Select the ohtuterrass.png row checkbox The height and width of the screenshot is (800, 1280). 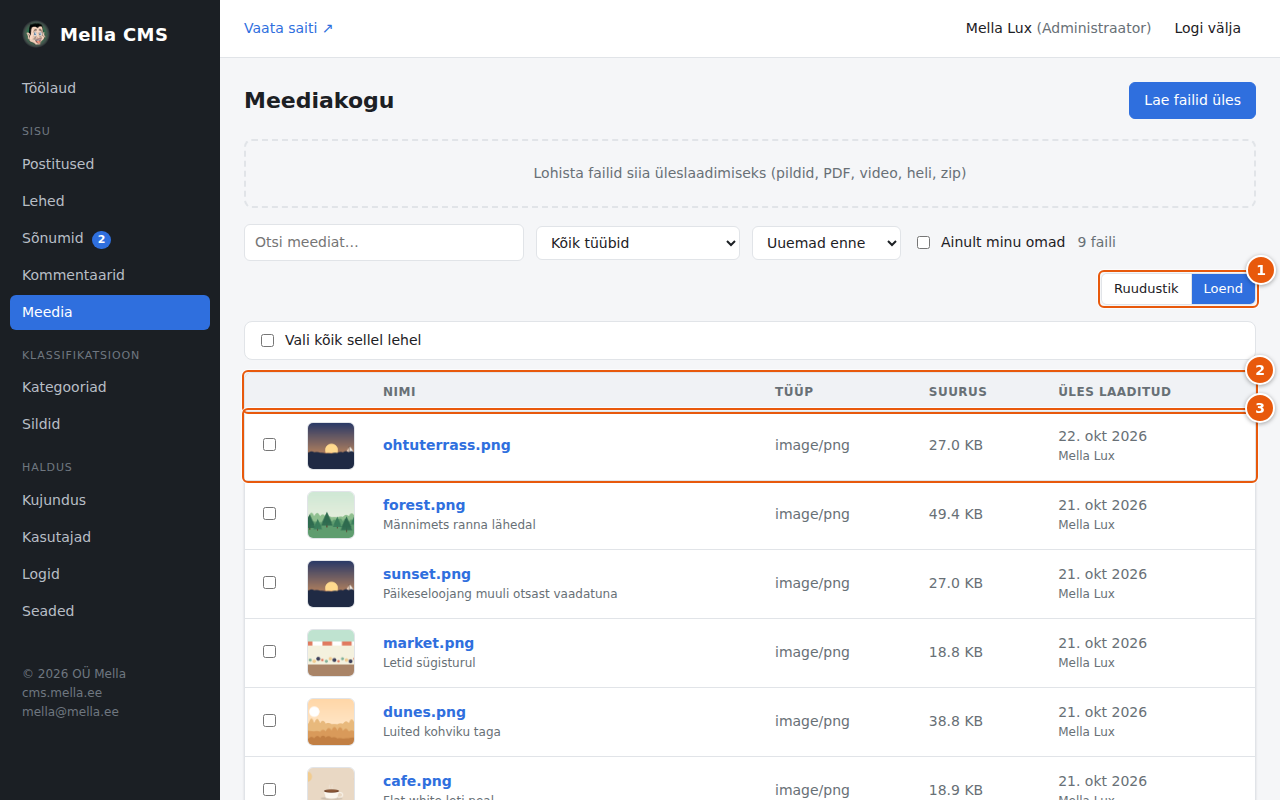tap(269, 445)
